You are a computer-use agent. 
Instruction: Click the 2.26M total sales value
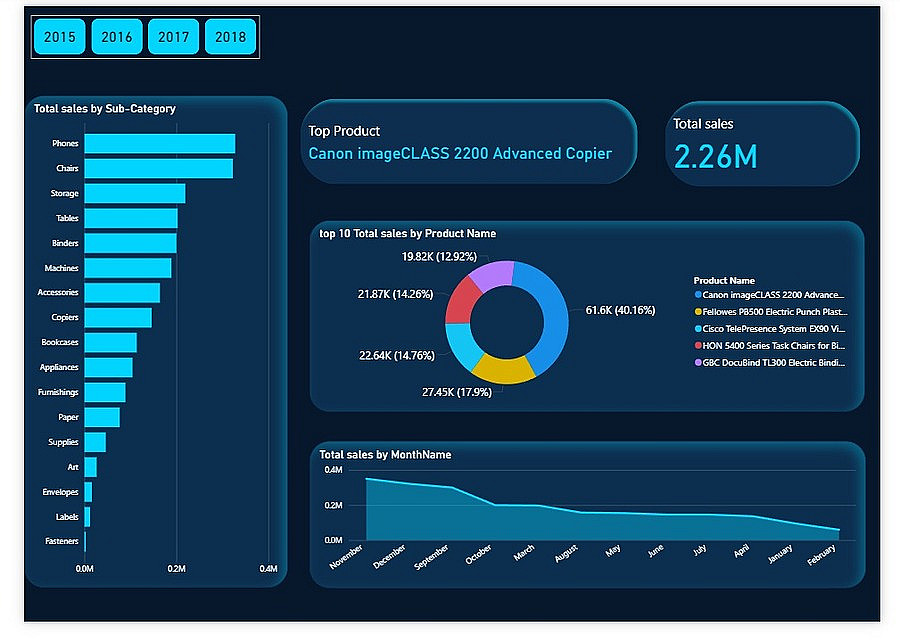tap(715, 156)
